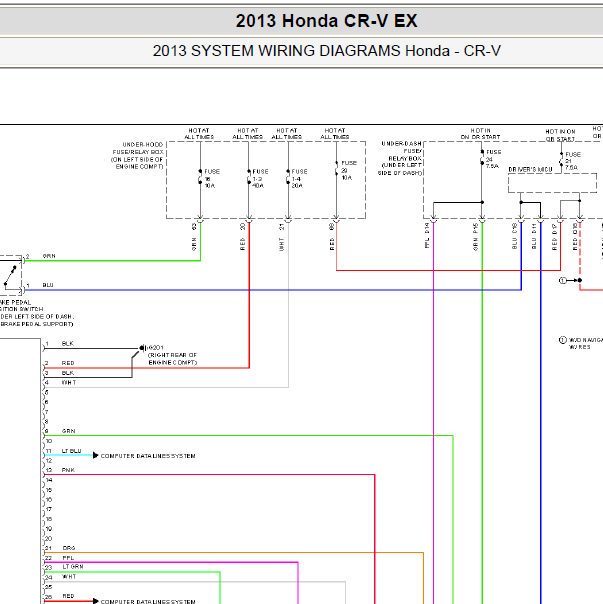The height and width of the screenshot is (604, 603).
Task: Click the vertical GRN 63 wire label
Action: [x=194, y=237]
